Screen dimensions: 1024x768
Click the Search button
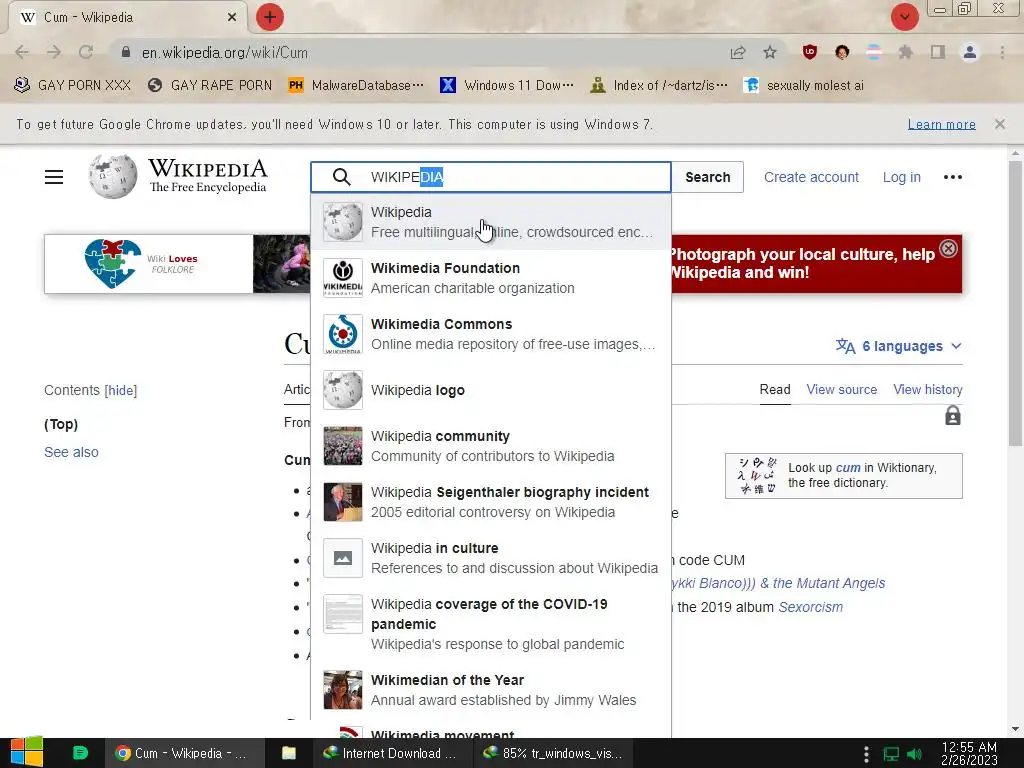[707, 177]
